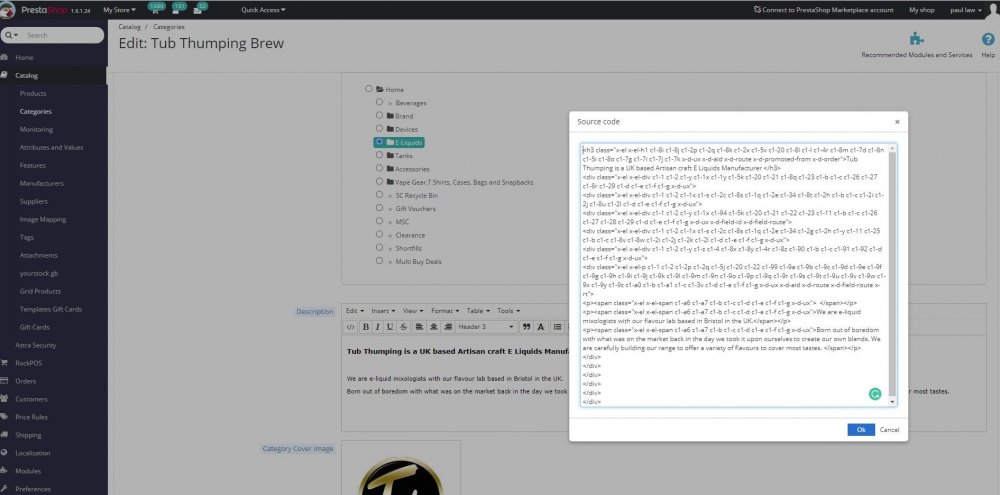Apply bold formatting in description editor
This screenshot has width=1000, height=495.
(x=366, y=327)
